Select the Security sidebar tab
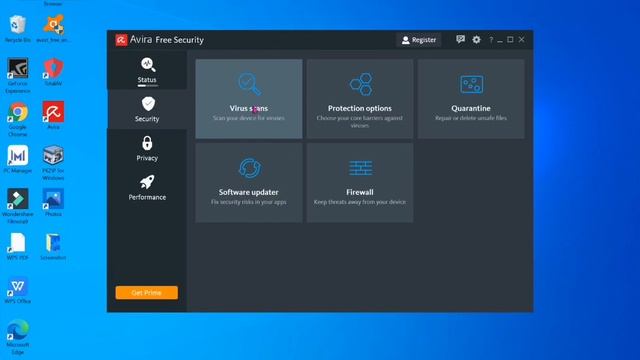The image size is (640, 360). 147,109
